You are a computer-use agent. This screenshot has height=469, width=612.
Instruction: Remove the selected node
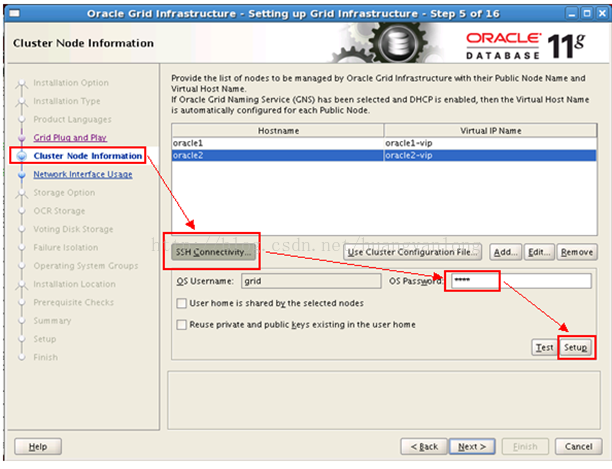coord(577,252)
